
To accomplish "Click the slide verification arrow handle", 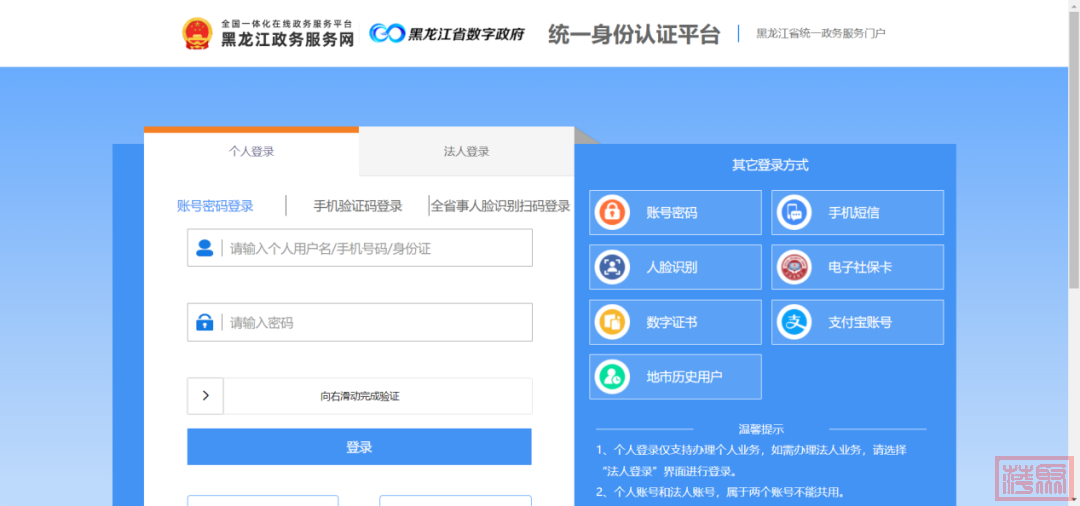I will (x=206, y=396).
